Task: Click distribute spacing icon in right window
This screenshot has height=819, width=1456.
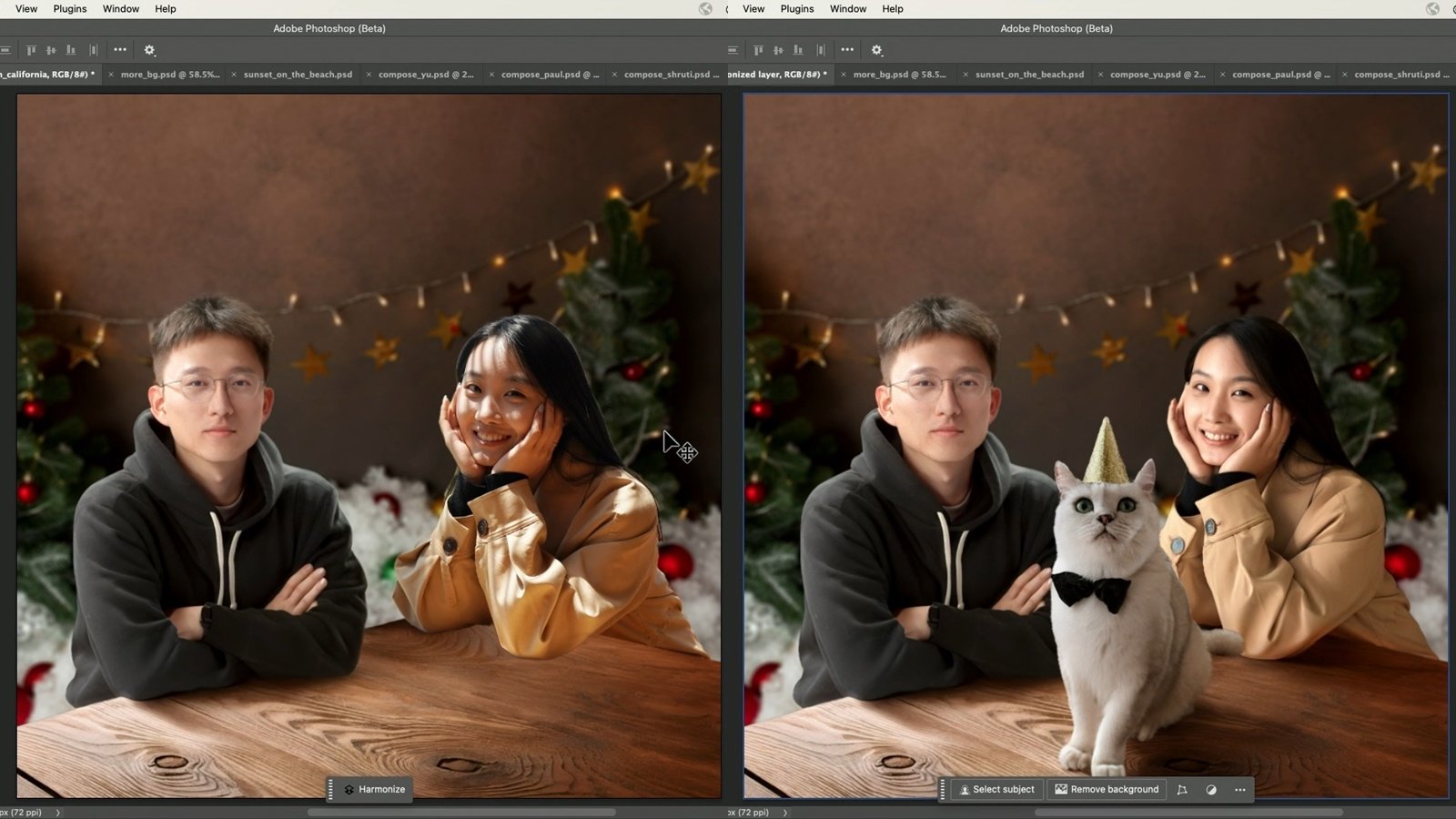Action: tap(820, 50)
